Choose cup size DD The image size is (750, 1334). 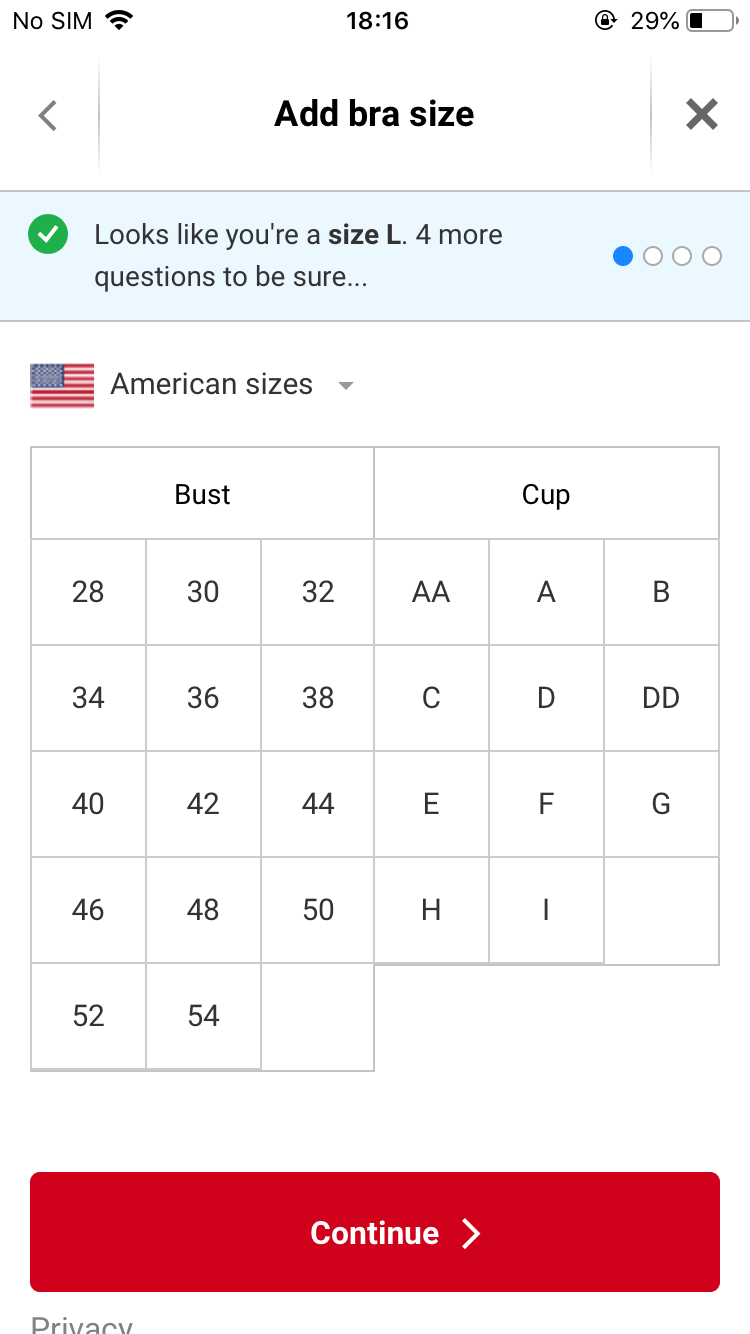tap(661, 698)
